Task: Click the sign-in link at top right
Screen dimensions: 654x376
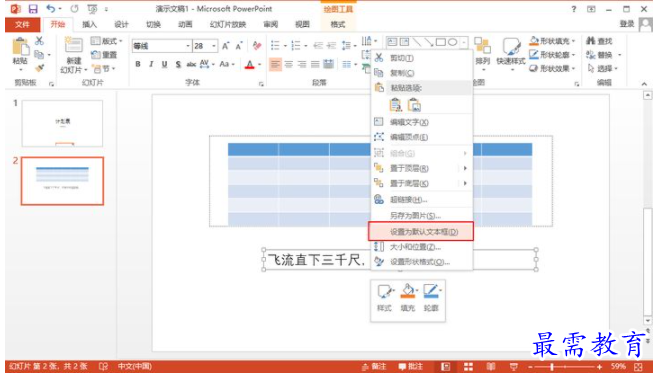Action: click(x=627, y=24)
